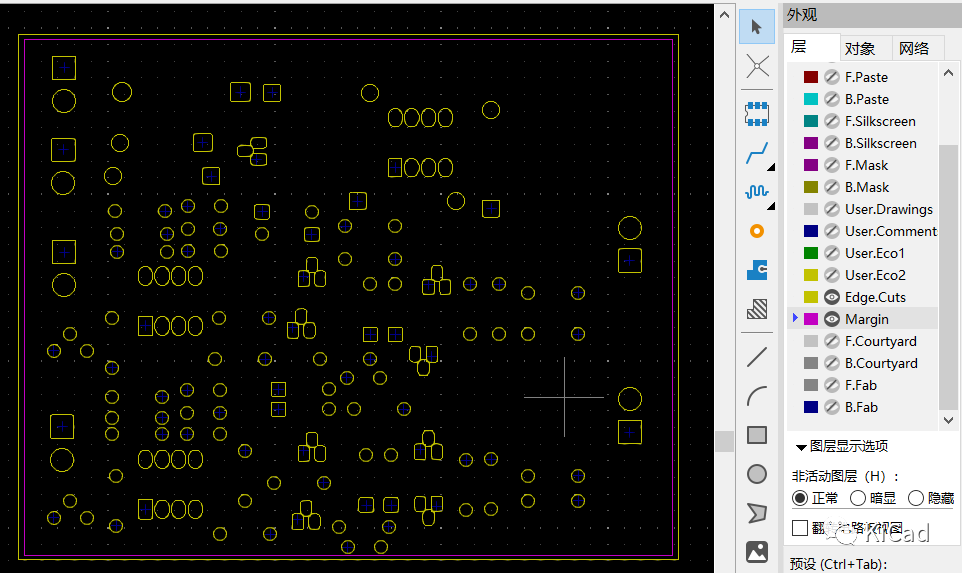Show the B.Fab layer
Viewport: 962px width, 573px height.
click(x=832, y=407)
